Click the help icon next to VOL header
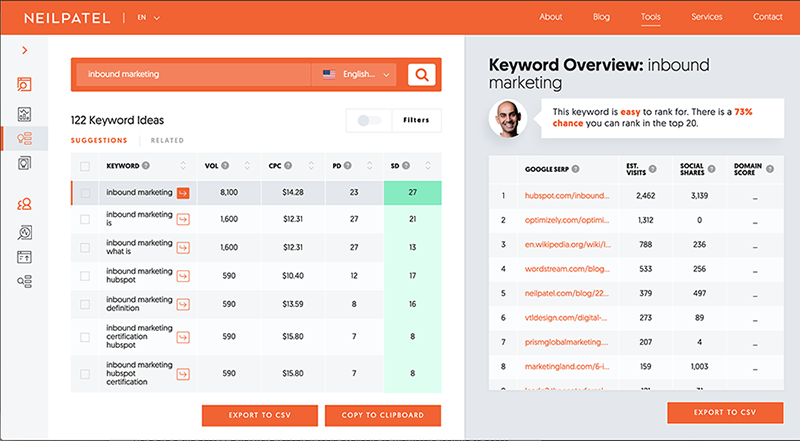Screen dimensions: 800x441 [x=225, y=165]
